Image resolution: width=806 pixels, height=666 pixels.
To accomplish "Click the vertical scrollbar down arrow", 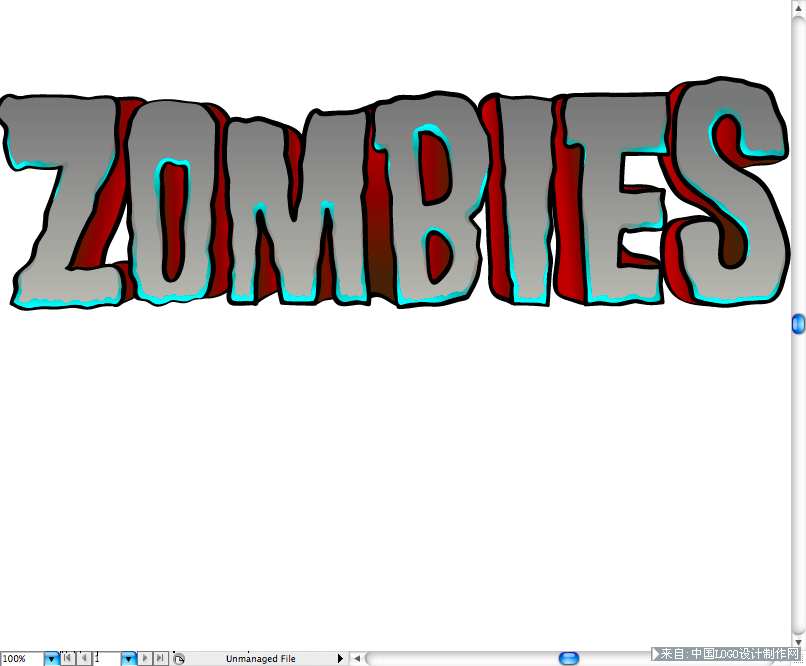I will pyautogui.click(x=798, y=642).
